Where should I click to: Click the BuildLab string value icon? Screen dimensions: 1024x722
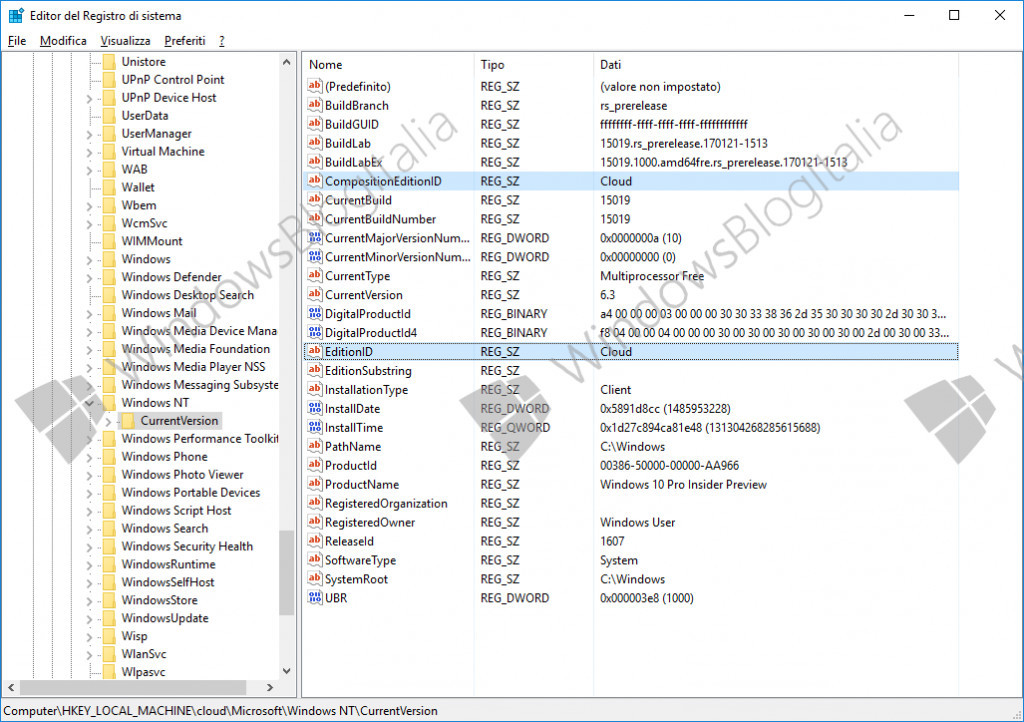pos(315,143)
